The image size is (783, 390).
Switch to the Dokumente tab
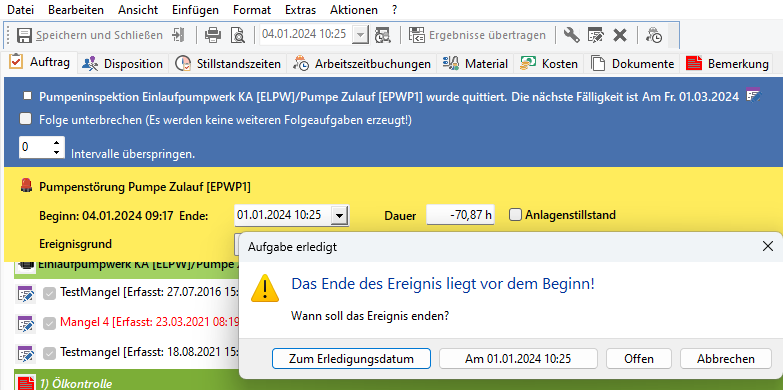pos(632,64)
